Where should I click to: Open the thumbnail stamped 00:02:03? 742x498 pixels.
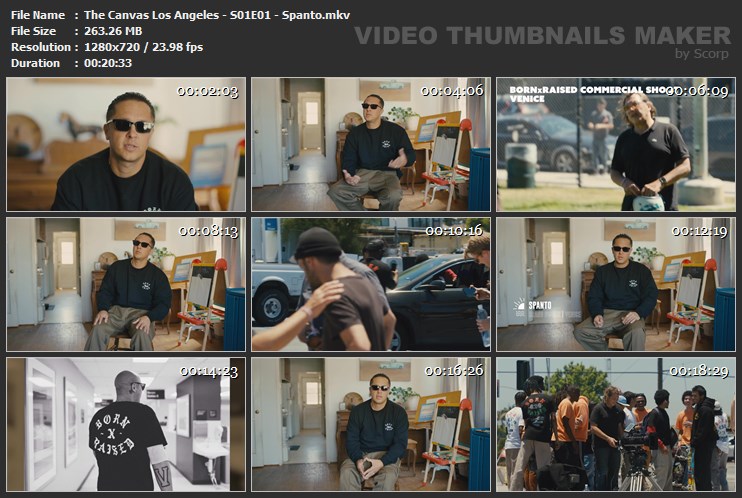[126, 144]
